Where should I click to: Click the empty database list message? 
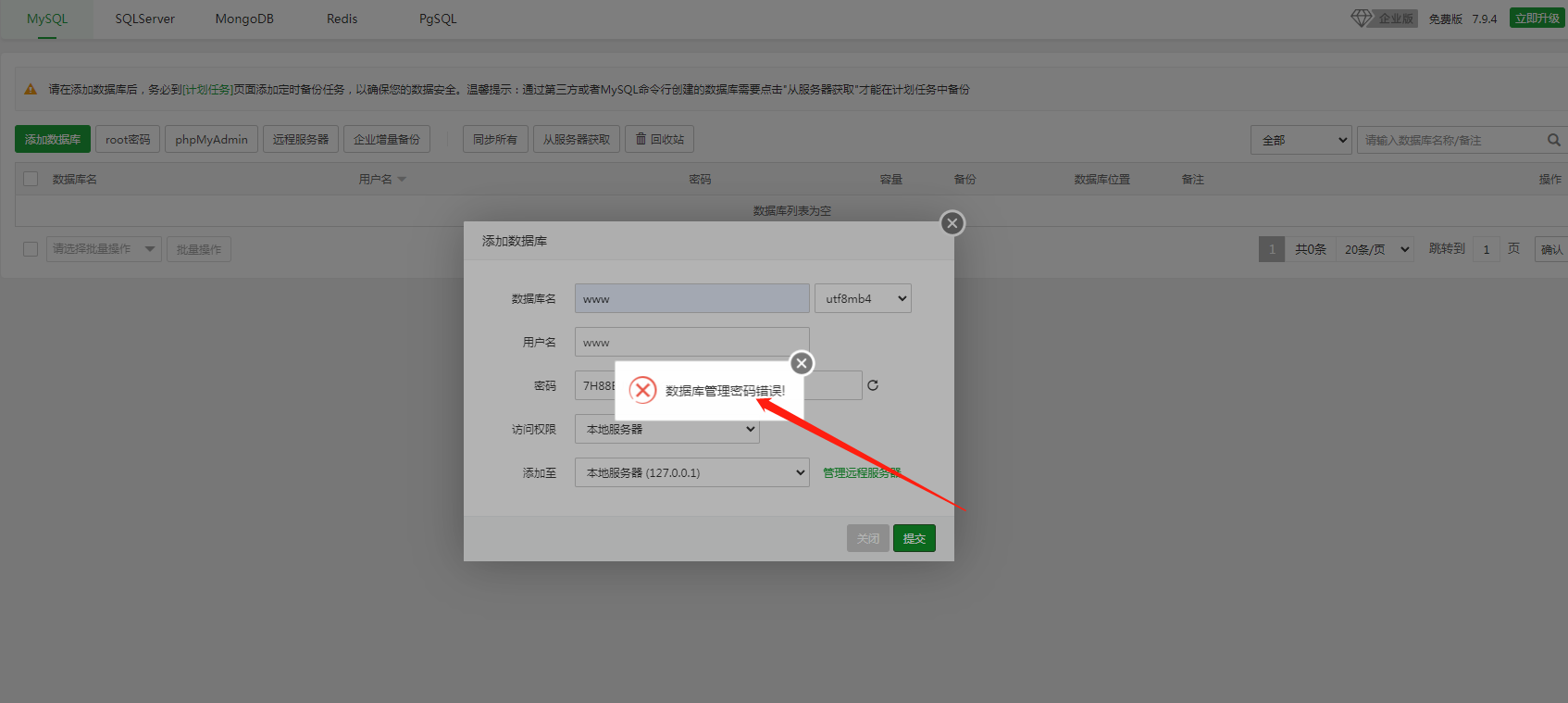[x=791, y=210]
